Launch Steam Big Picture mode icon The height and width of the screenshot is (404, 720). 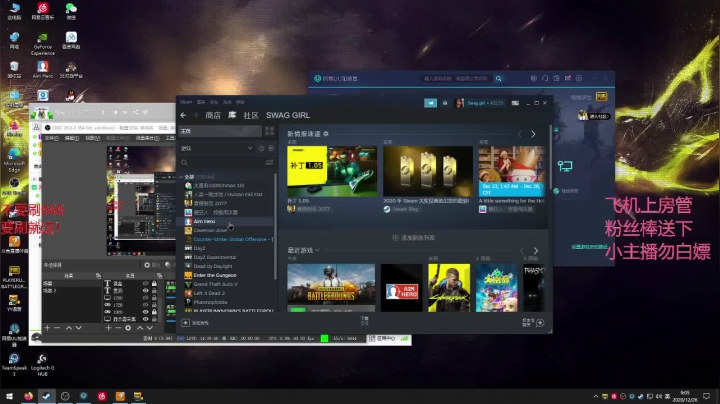click(515, 103)
